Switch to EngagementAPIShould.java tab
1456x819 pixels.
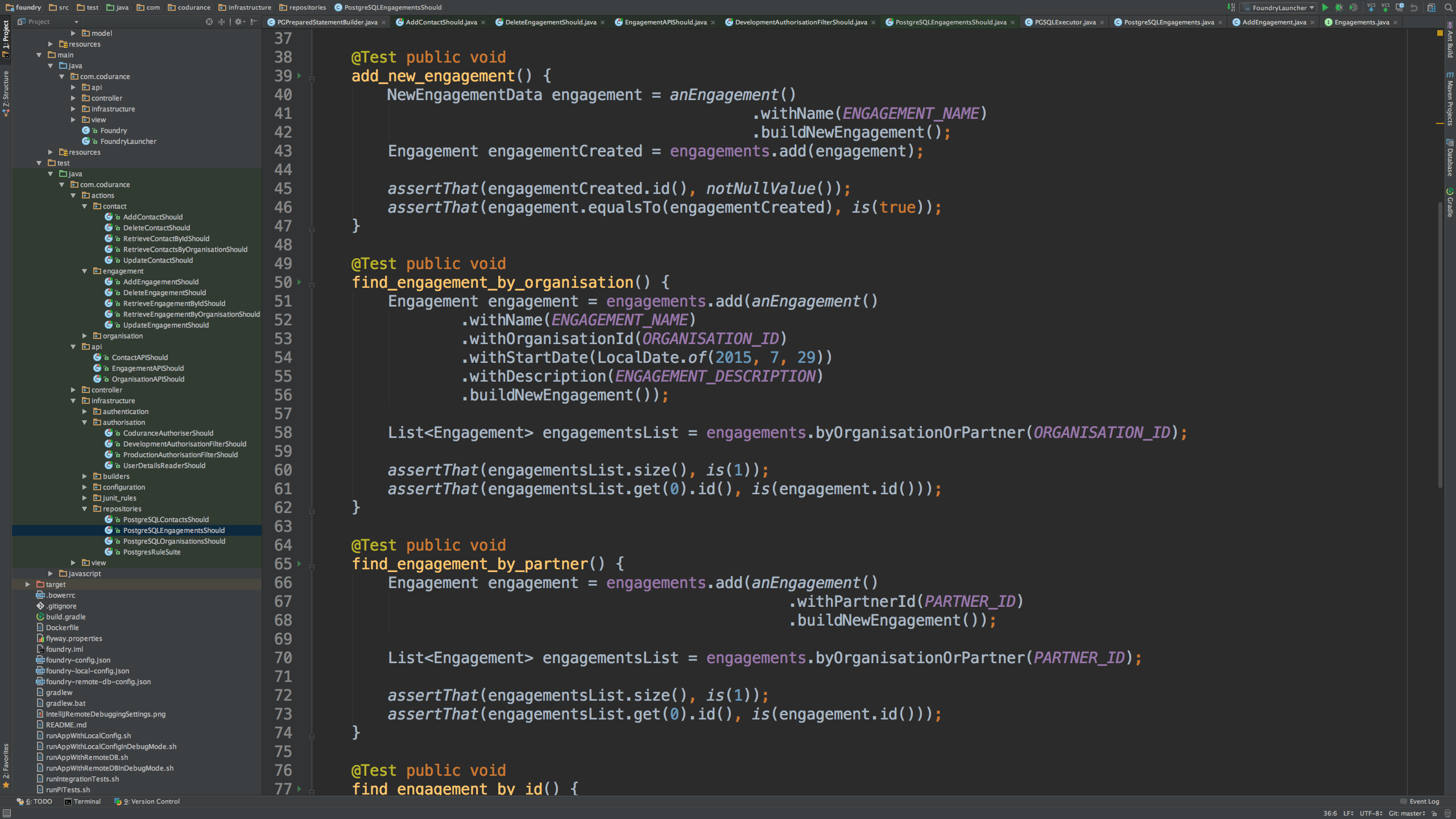click(x=665, y=22)
